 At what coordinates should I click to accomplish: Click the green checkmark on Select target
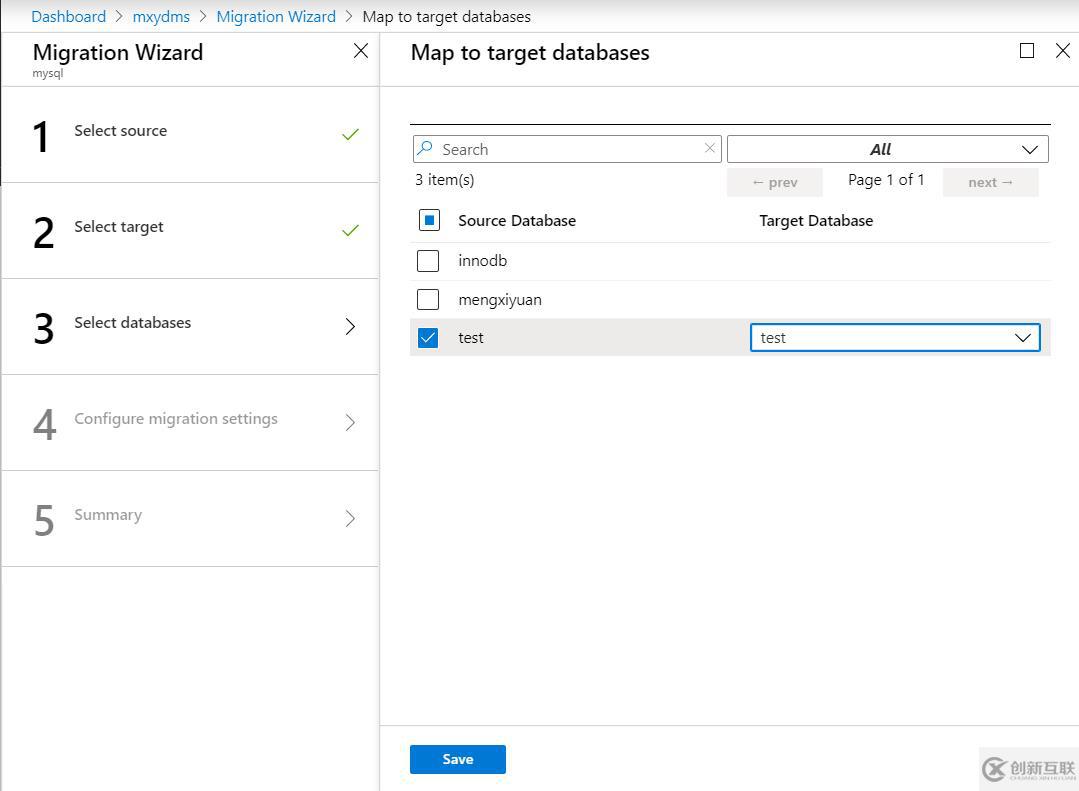coord(350,228)
